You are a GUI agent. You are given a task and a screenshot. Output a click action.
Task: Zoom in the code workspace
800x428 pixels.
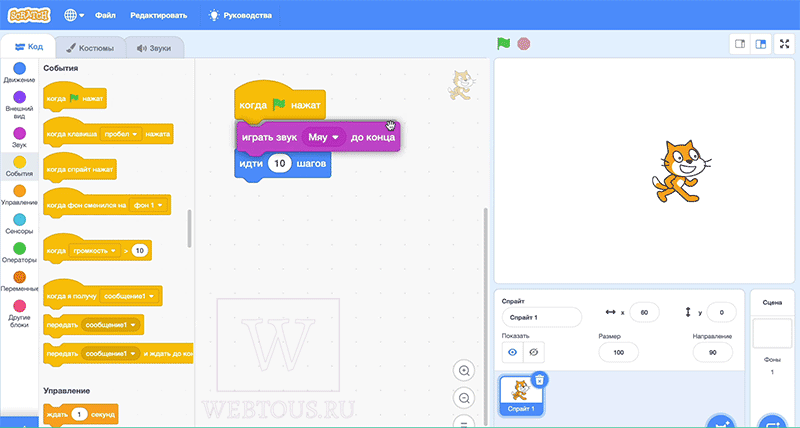pyautogui.click(x=464, y=371)
